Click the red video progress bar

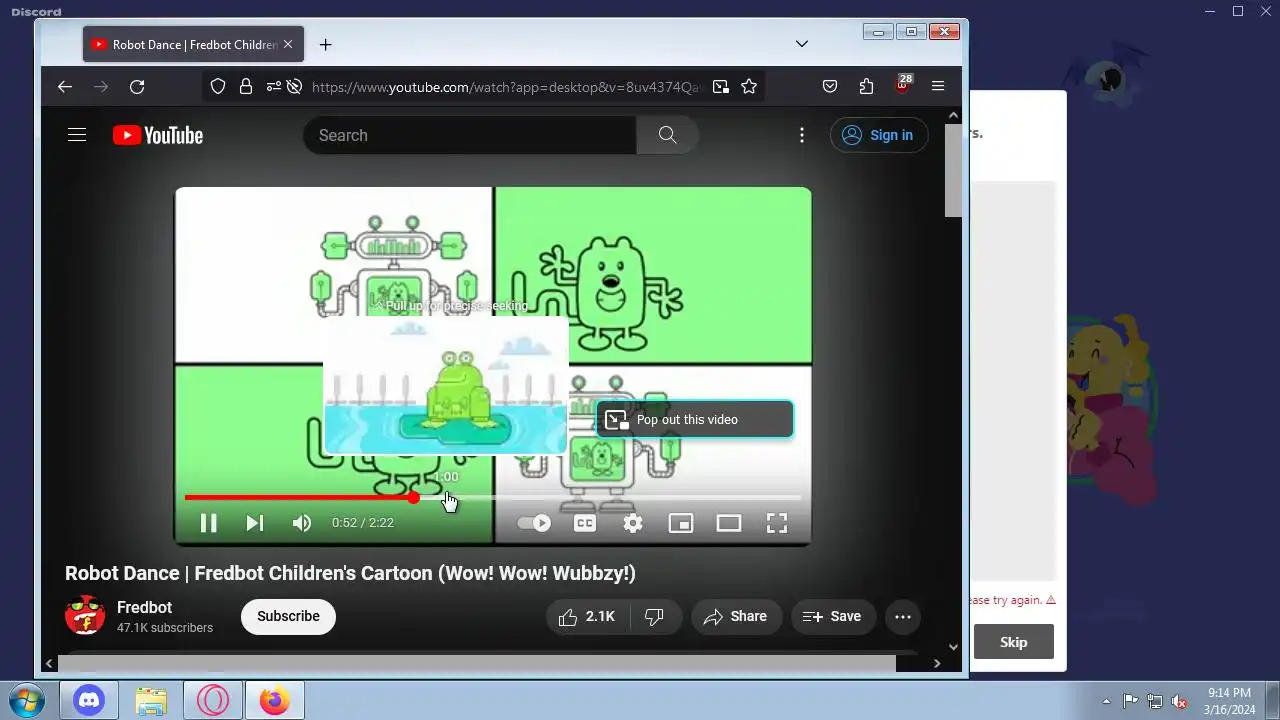(493, 497)
